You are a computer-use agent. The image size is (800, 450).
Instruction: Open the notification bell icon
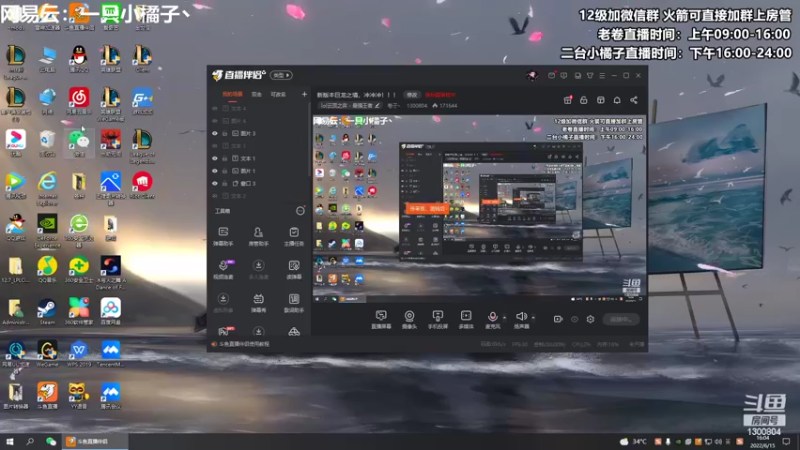pyautogui.click(x=617, y=100)
